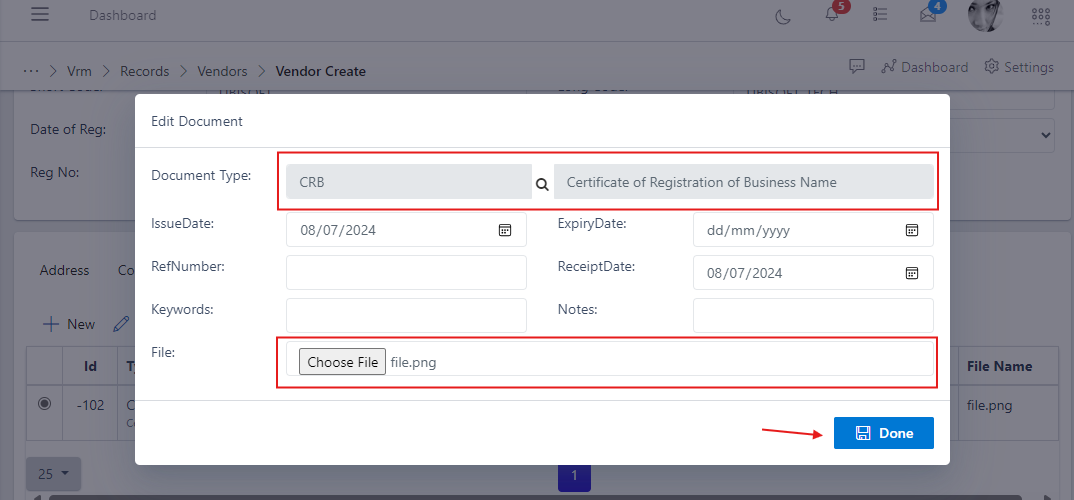1074x500 pixels.
Task: Expand the breadcrumb ellipsis
Action: pos(31,71)
